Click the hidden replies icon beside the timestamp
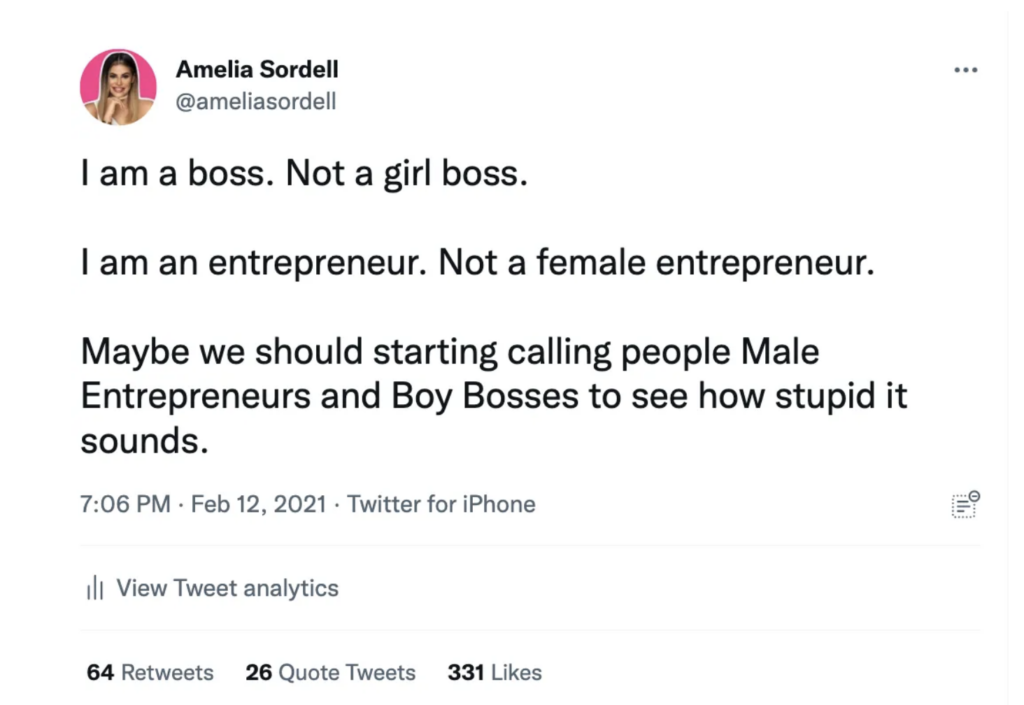Image resolution: width=1024 pixels, height=705 pixels. pos(965,504)
